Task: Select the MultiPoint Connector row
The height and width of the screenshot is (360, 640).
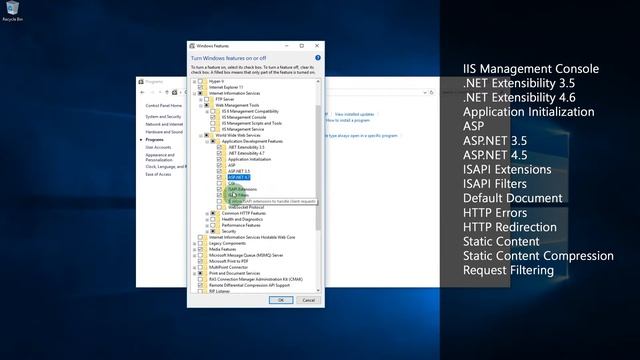Action: click(228, 267)
